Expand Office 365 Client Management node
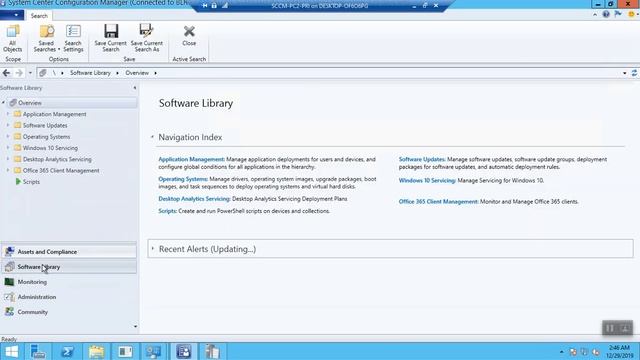This screenshot has height=360, width=640. (7, 170)
